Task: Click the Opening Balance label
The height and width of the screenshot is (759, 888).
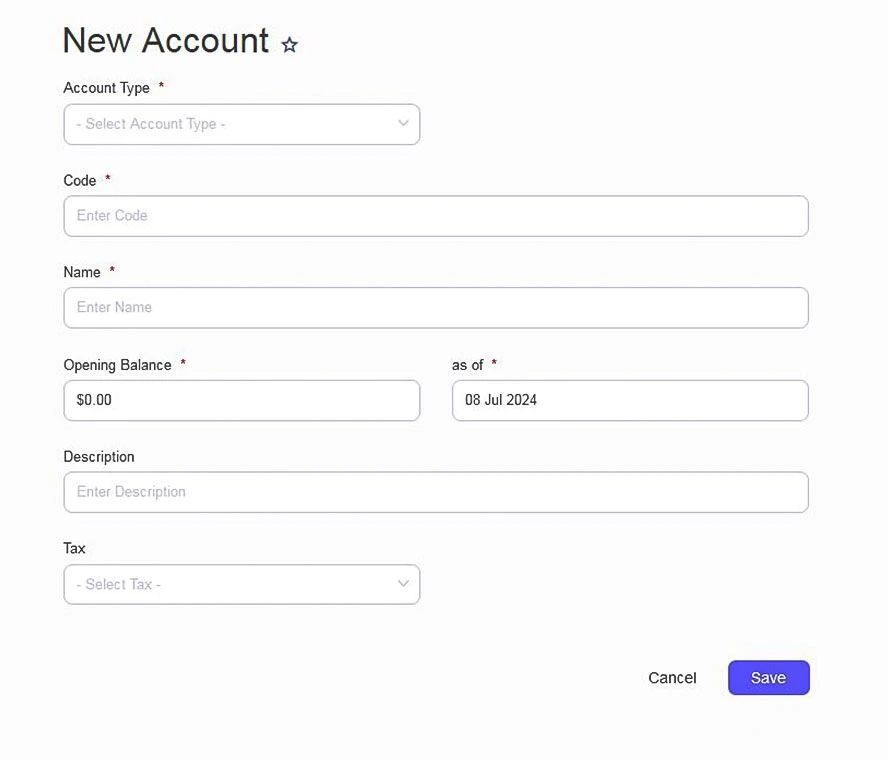Action: [x=117, y=365]
